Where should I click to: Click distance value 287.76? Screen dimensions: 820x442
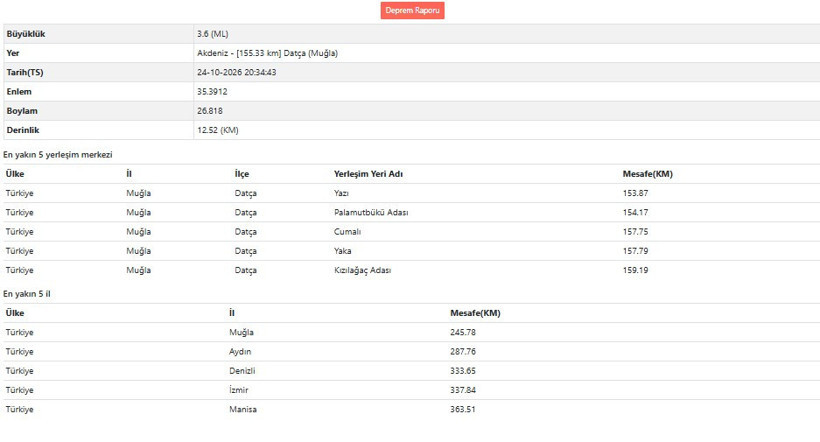coord(462,352)
